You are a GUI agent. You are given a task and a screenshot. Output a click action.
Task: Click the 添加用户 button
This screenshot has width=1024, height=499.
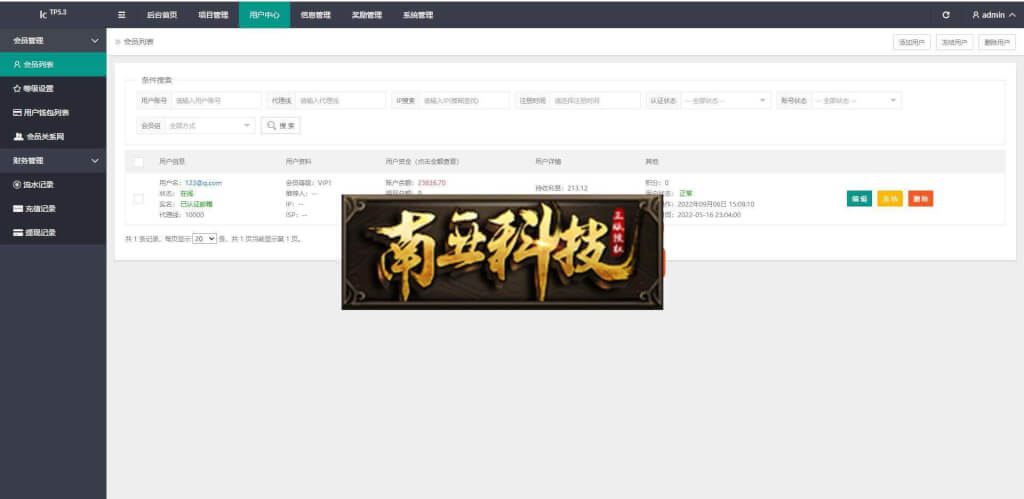click(912, 42)
